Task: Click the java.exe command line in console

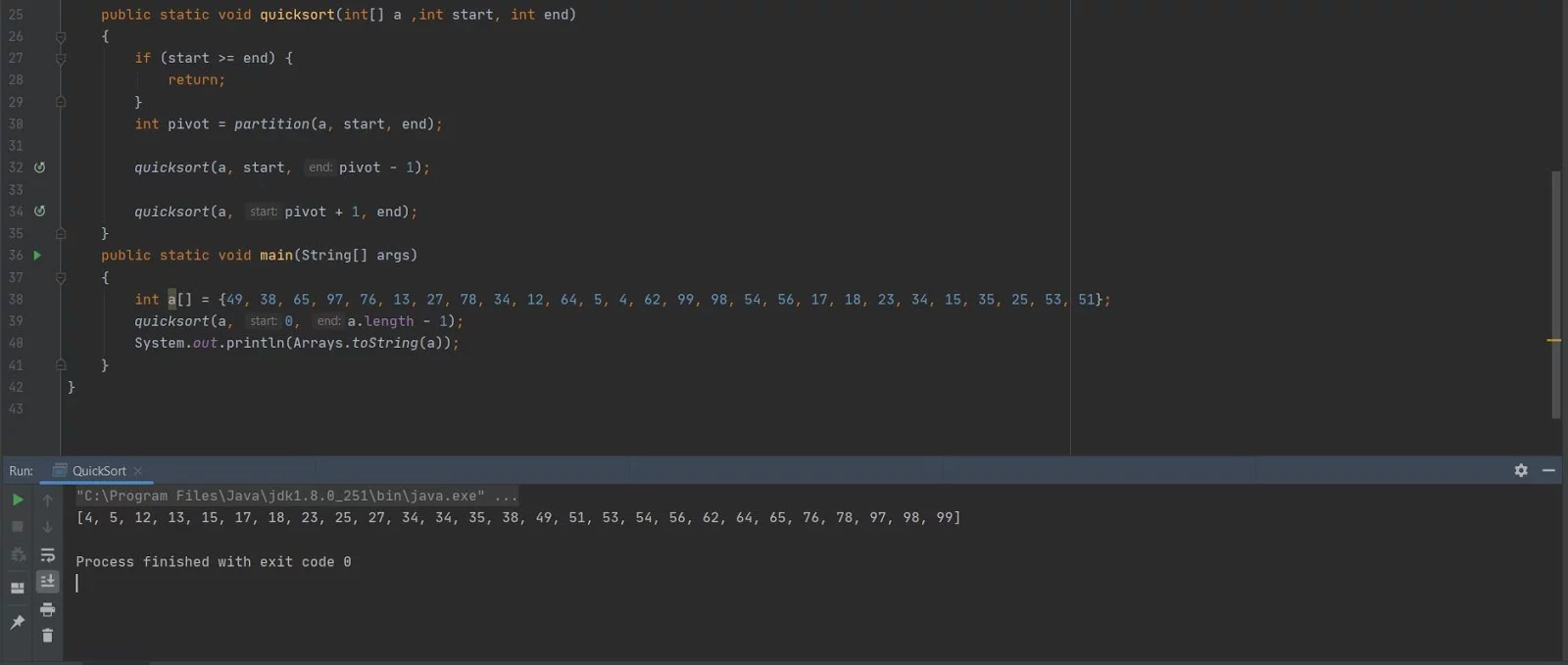Action: [297, 496]
